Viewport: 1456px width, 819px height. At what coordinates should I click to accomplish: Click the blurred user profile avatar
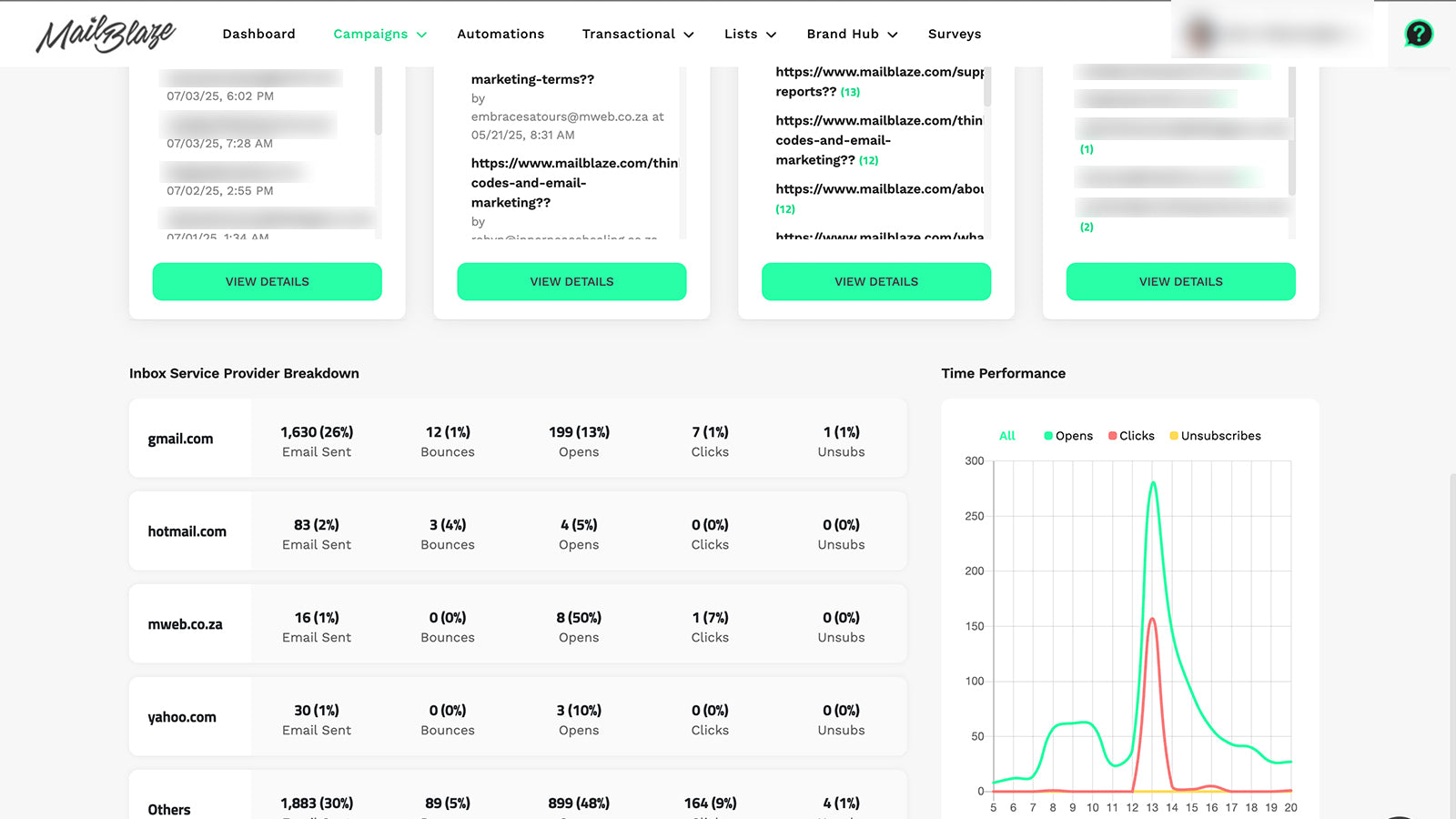(x=1200, y=35)
